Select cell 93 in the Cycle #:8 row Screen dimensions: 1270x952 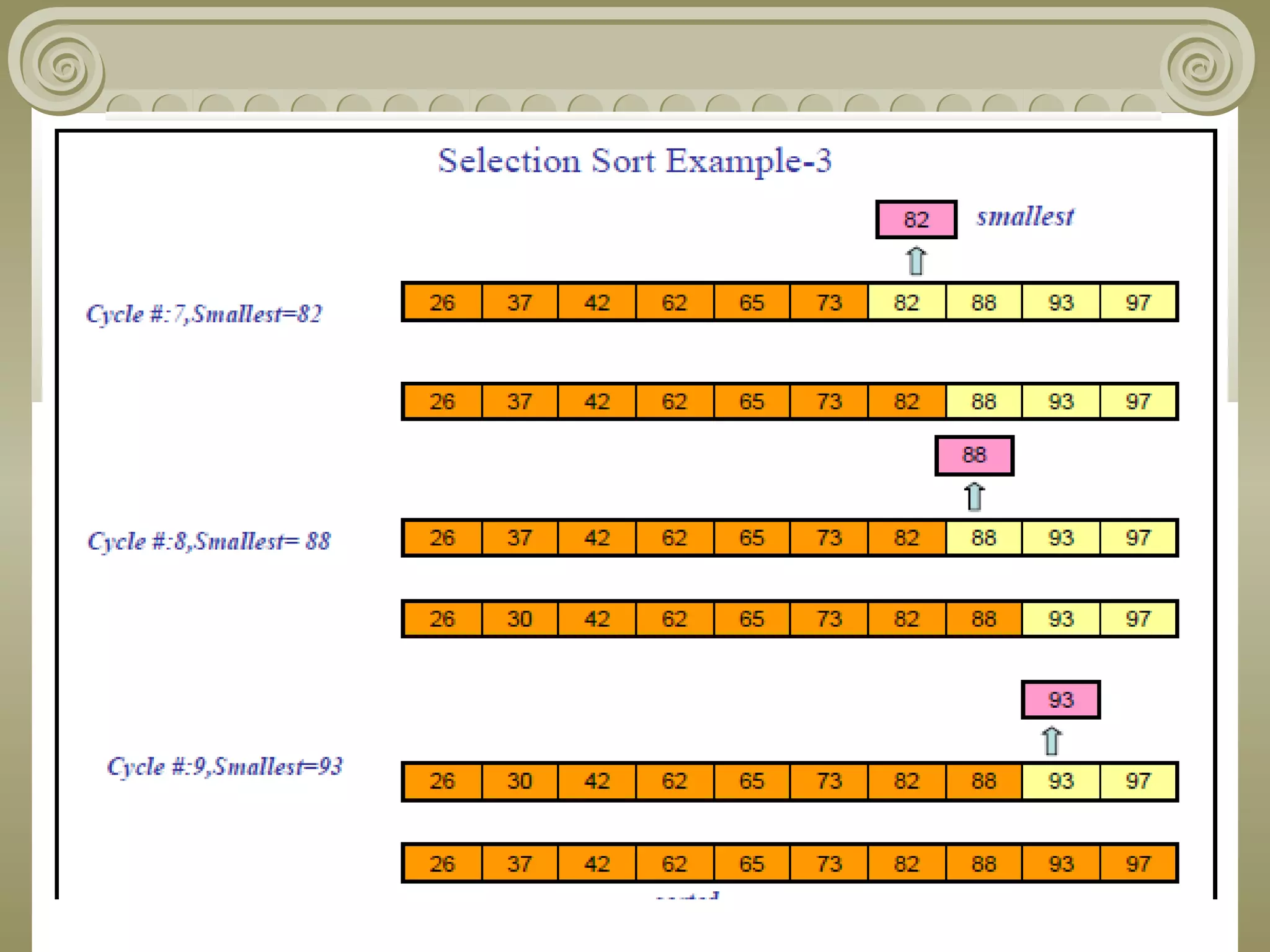click(x=1061, y=538)
